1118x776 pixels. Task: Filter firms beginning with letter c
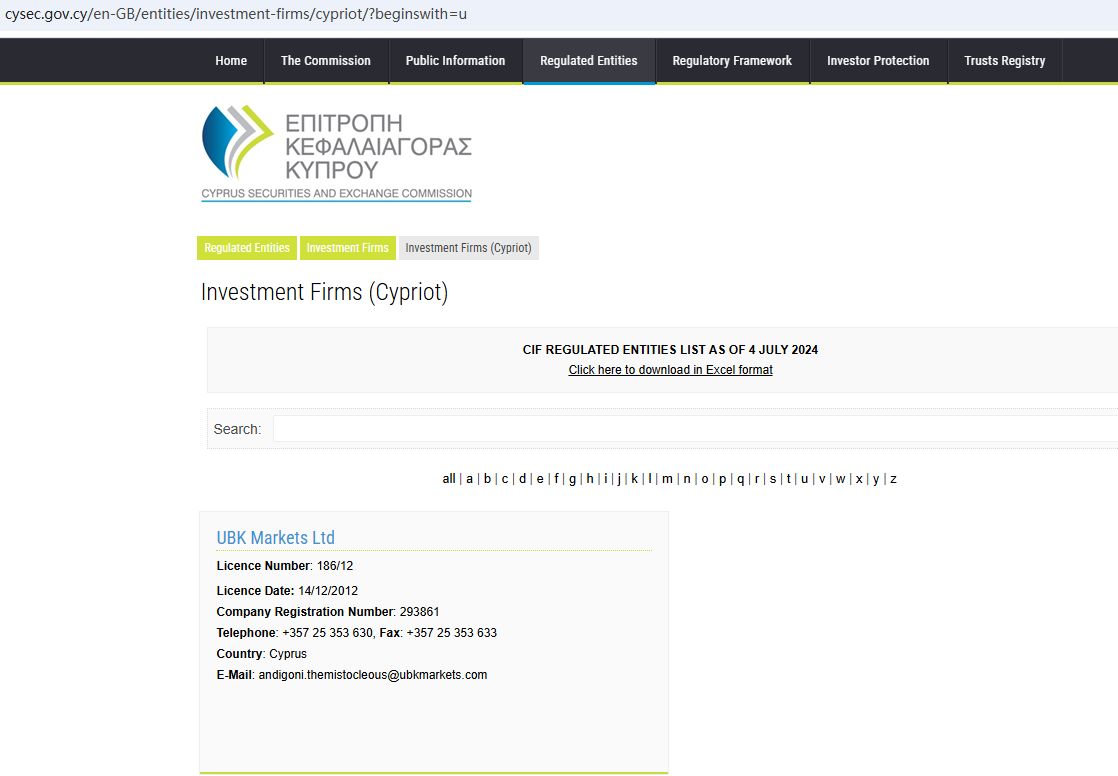pyautogui.click(x=505, y=479)
